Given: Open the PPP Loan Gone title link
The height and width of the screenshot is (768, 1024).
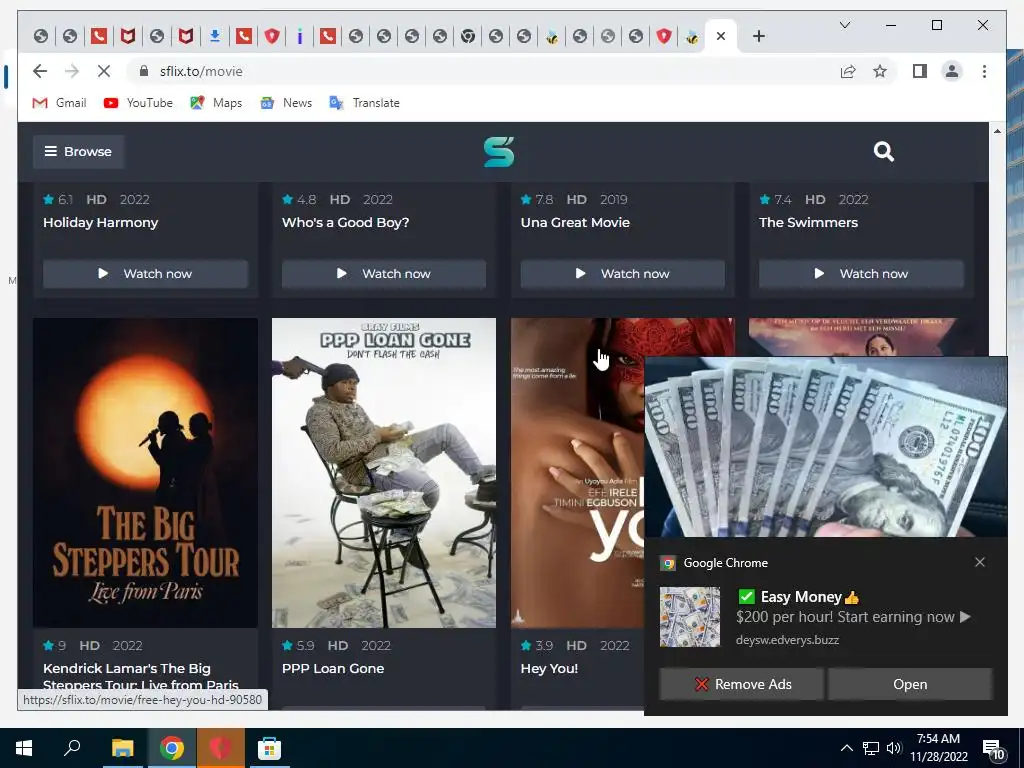Looking at the screenshot, I should click(333, 668).
